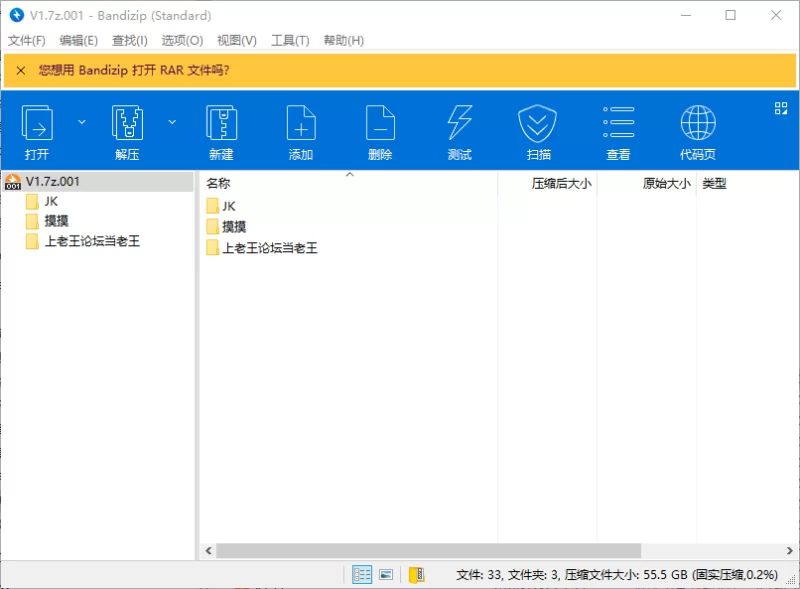Select the JK folder name in file list
Viewport: 800px width, 589px height.
(x=229, y=206)
